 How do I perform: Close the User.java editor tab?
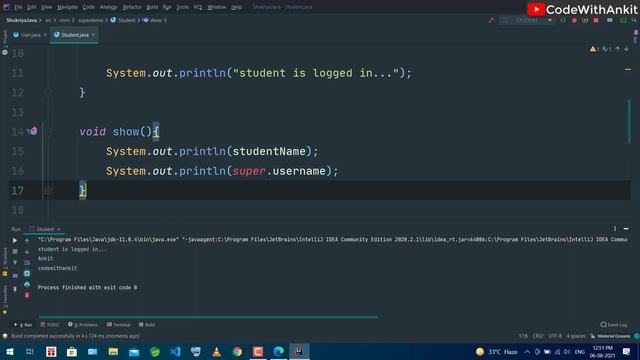pyautogui.click(x=45, y=35)
